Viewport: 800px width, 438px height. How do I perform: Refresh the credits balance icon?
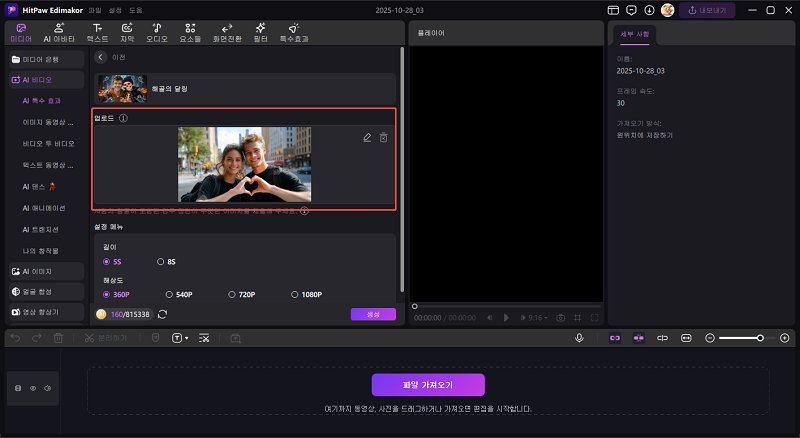[x=162, y=314]
